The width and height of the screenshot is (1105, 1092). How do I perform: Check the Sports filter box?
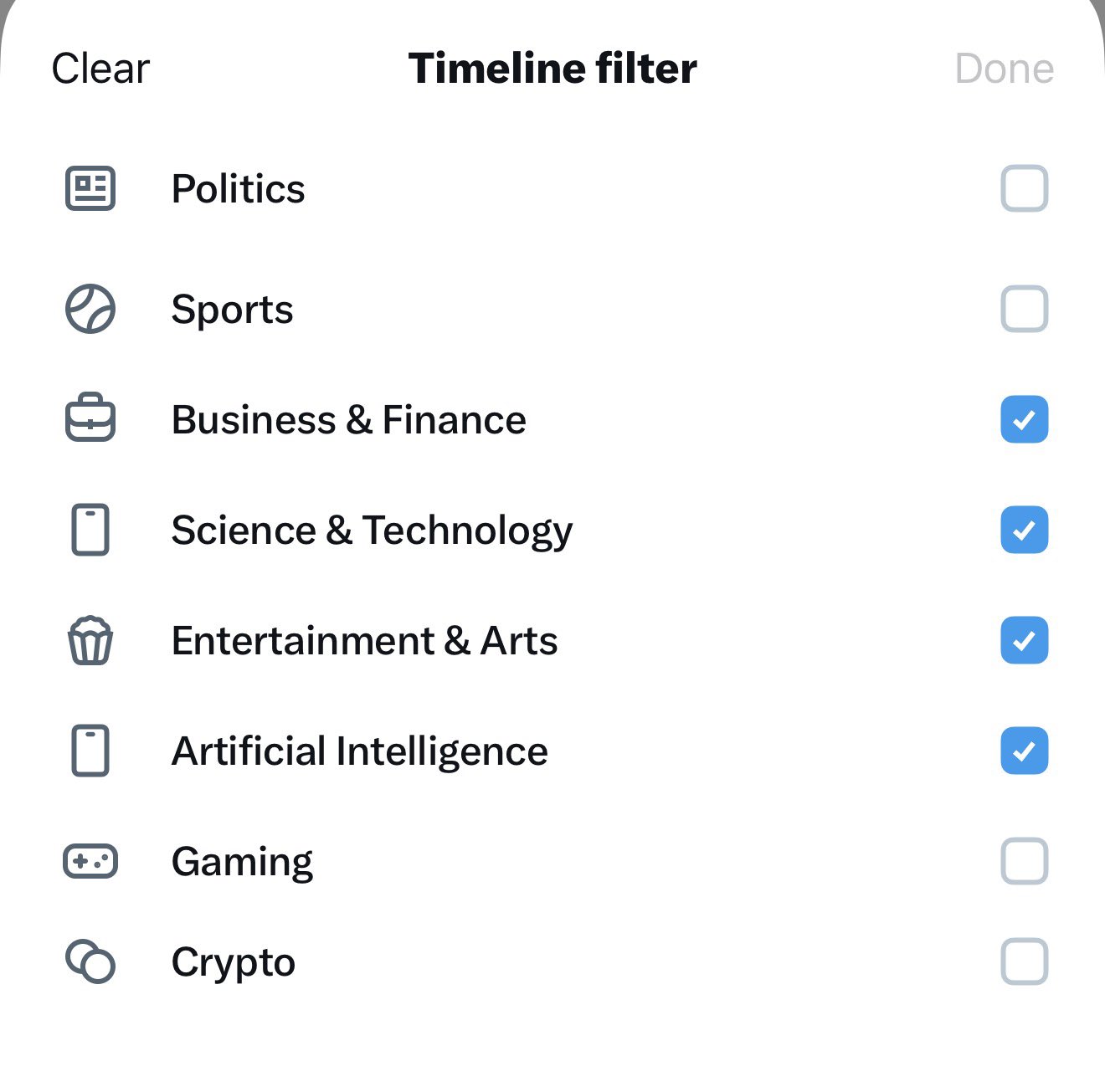click(1024, 309)
